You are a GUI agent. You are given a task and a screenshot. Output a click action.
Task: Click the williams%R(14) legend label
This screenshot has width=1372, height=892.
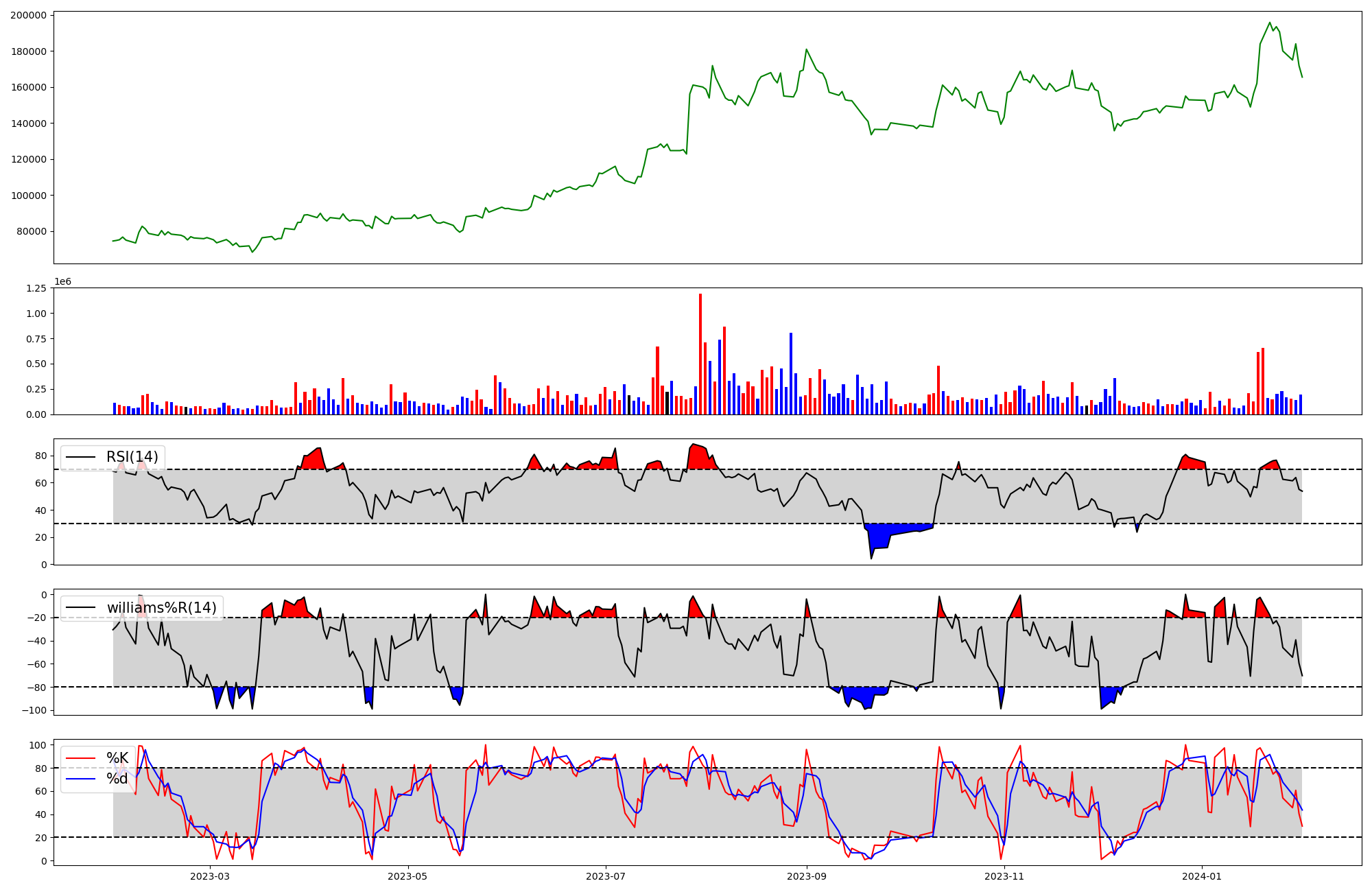click(161, 608)
